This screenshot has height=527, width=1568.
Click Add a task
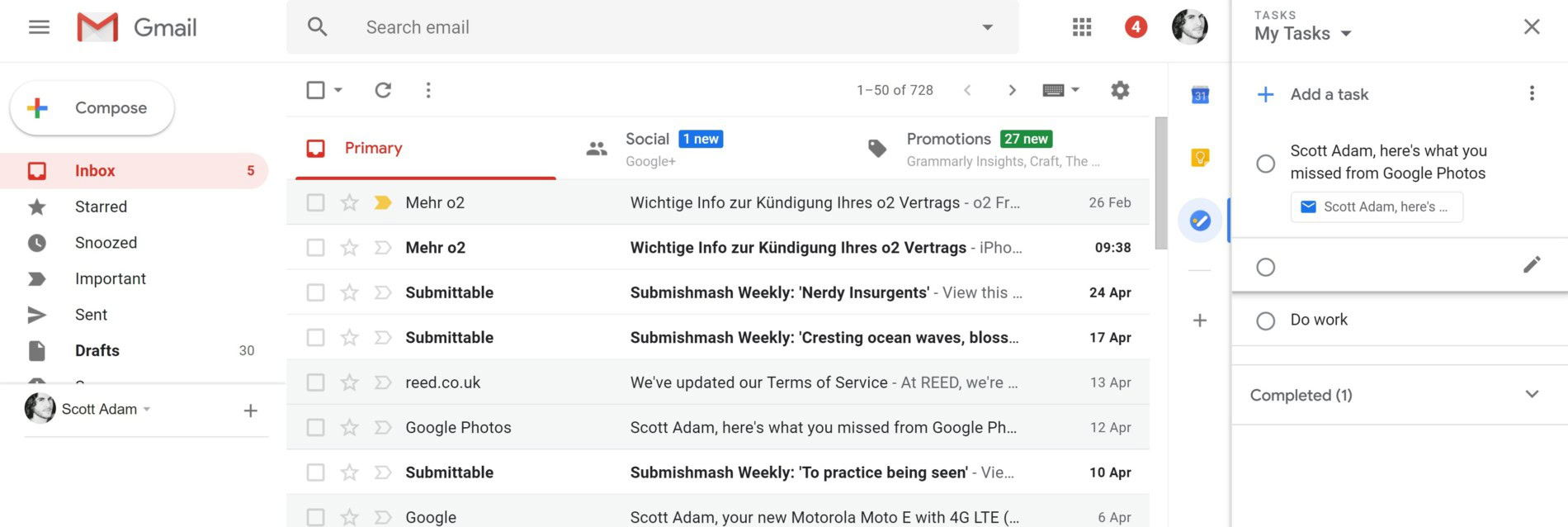(1329, 94)
